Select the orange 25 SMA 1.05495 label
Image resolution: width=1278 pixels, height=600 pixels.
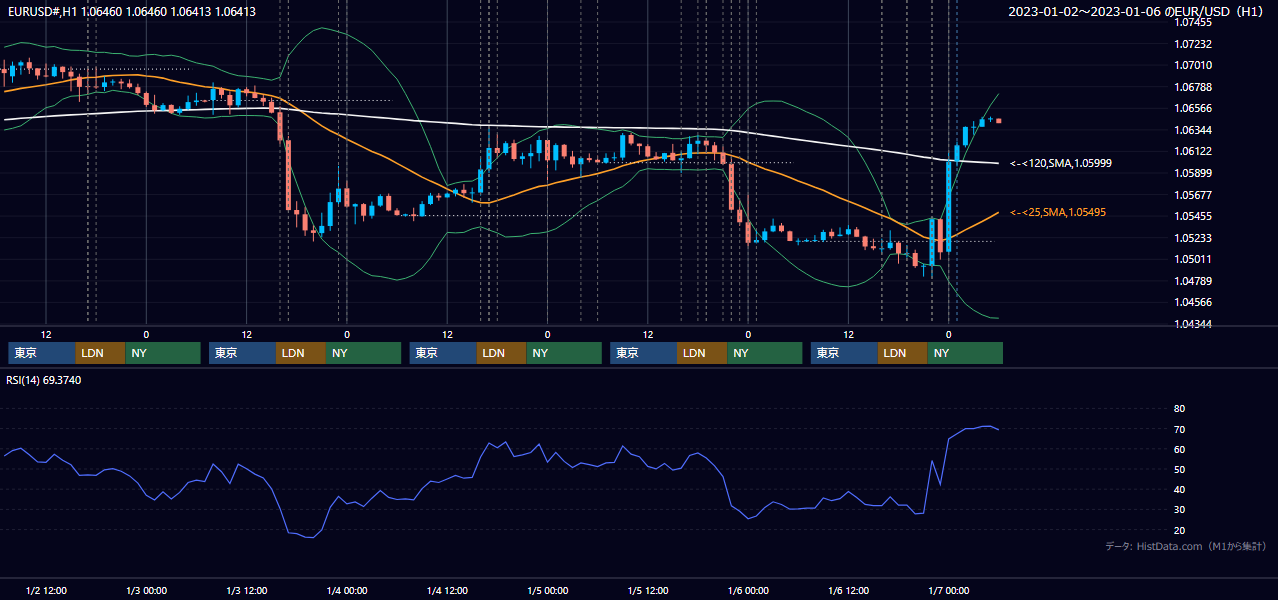[x=1058, y=212]
